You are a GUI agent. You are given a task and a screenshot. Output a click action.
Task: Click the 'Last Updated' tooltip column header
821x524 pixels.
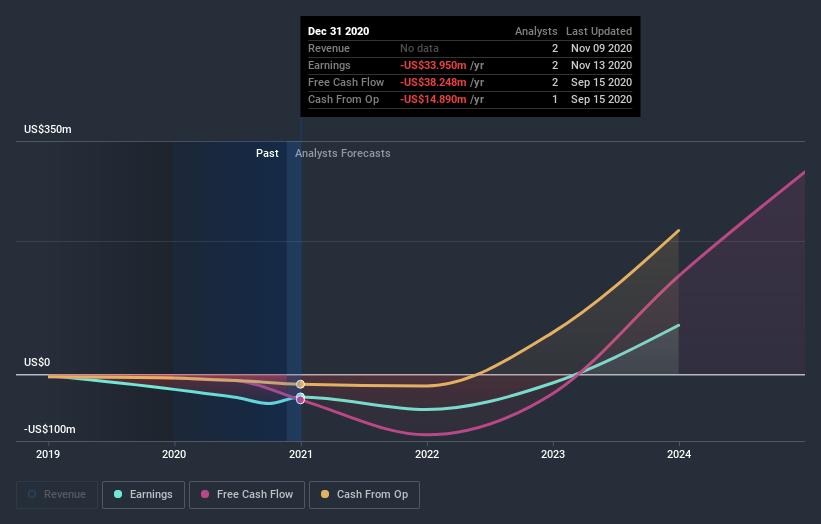coord(599,31)
